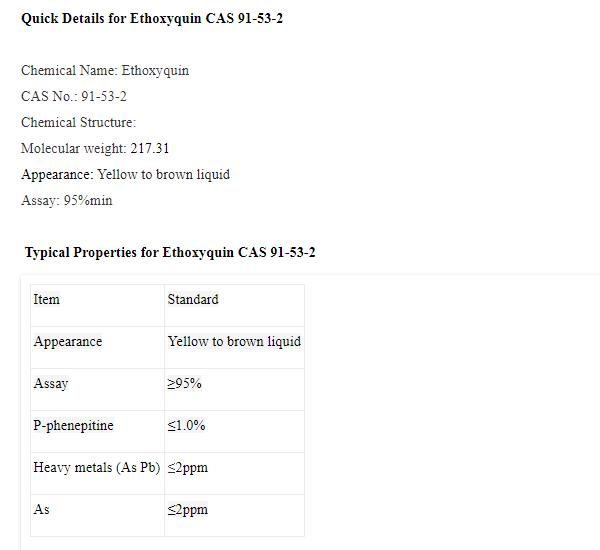Select the Heavy metals (As Pb) cell
600x550 pixels.
click(96, 467)
